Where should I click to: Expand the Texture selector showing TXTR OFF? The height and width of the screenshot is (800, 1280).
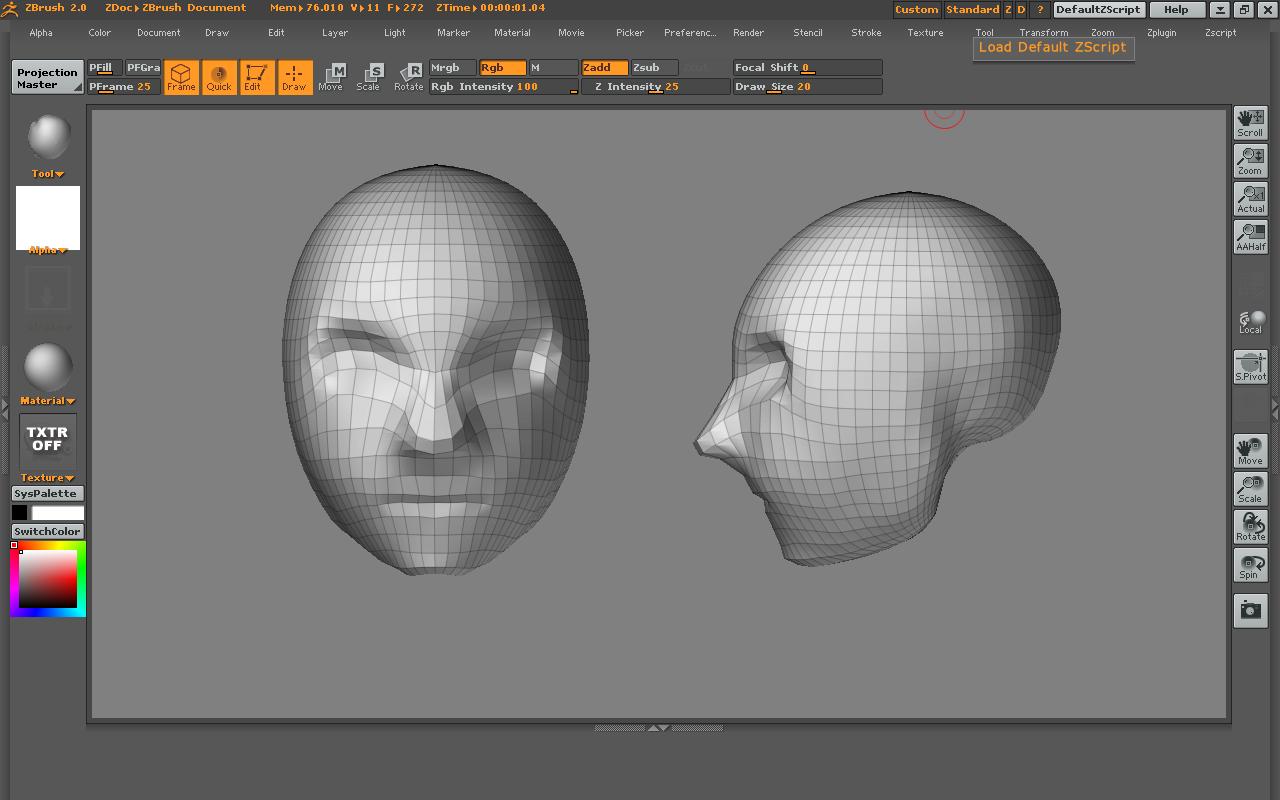click(46, 477)
